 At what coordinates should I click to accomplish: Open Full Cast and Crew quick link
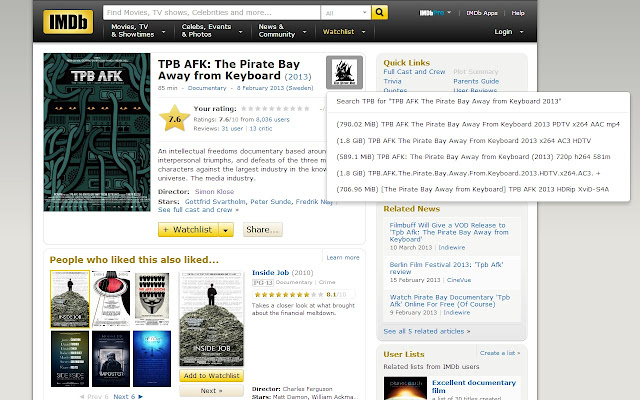[x=414, y=72]
